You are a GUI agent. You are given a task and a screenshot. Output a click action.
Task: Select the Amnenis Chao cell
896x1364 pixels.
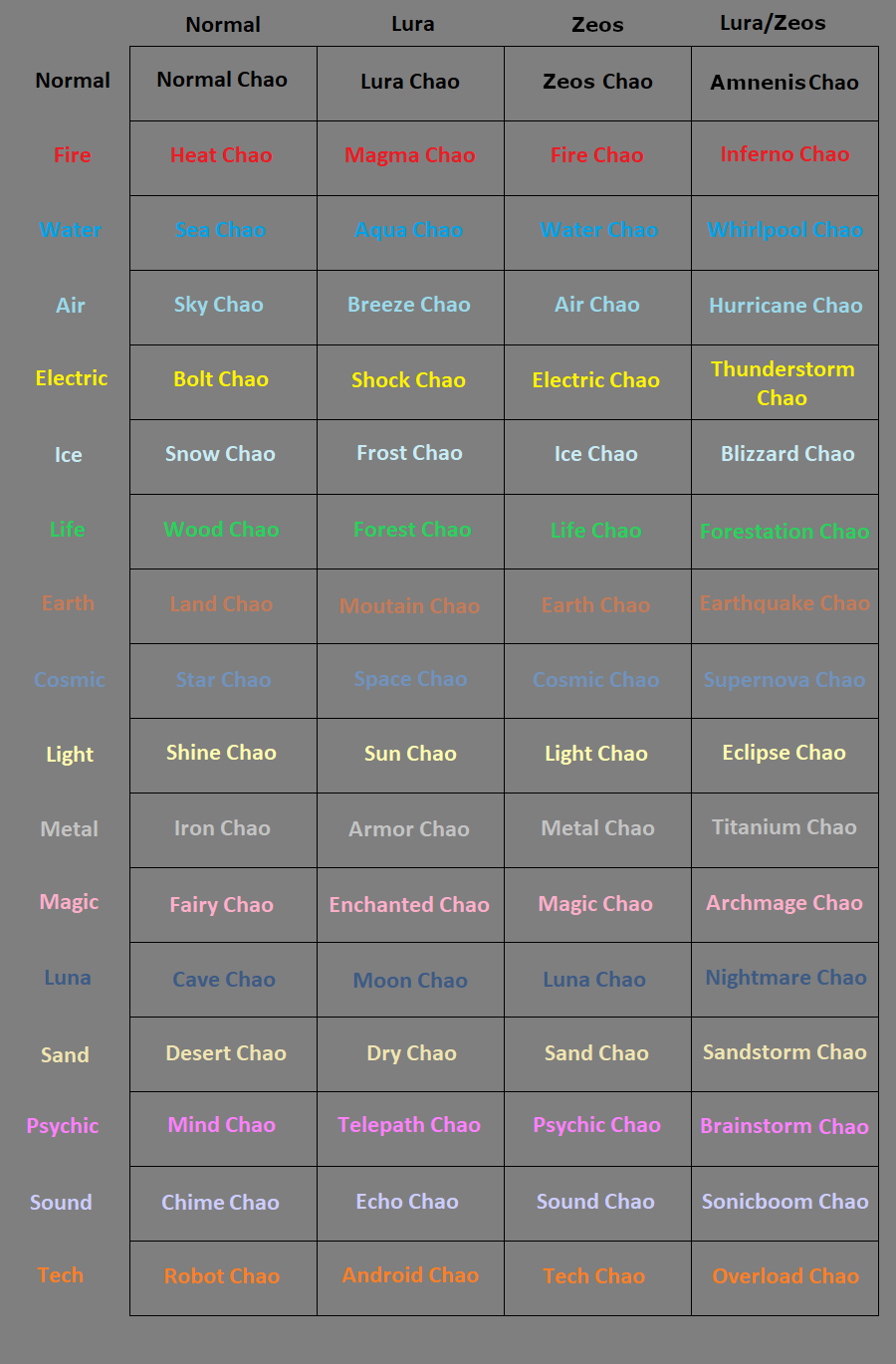(x=784, y=84)
